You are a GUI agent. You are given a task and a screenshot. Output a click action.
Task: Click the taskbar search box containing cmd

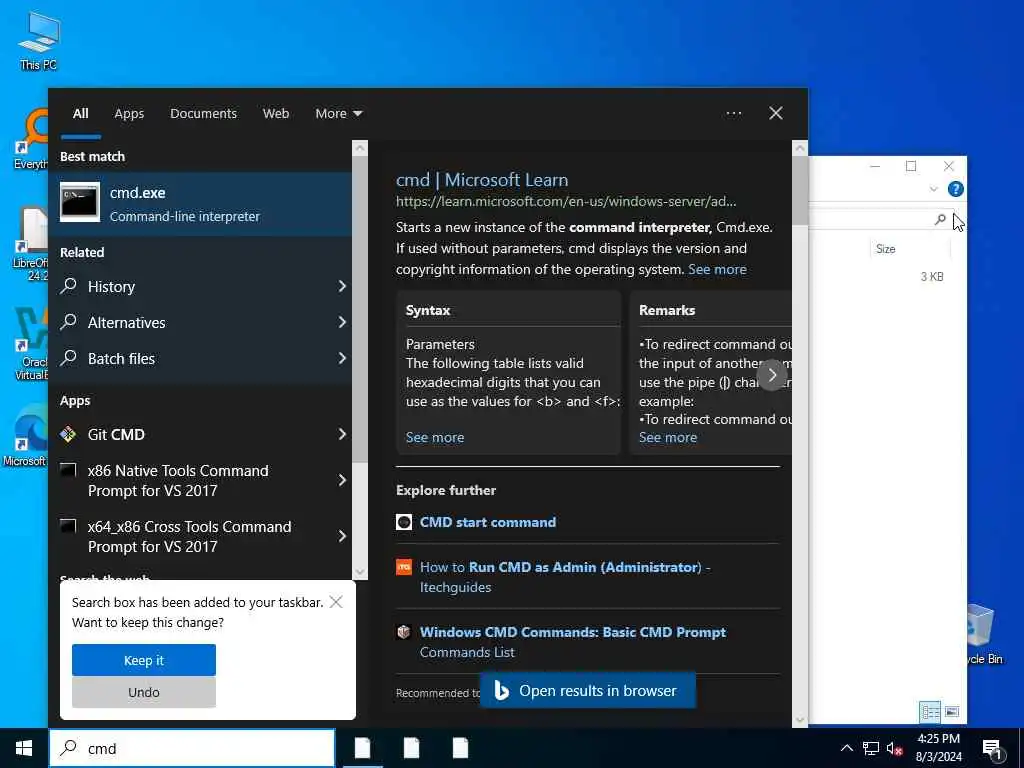tap(192, 748)
